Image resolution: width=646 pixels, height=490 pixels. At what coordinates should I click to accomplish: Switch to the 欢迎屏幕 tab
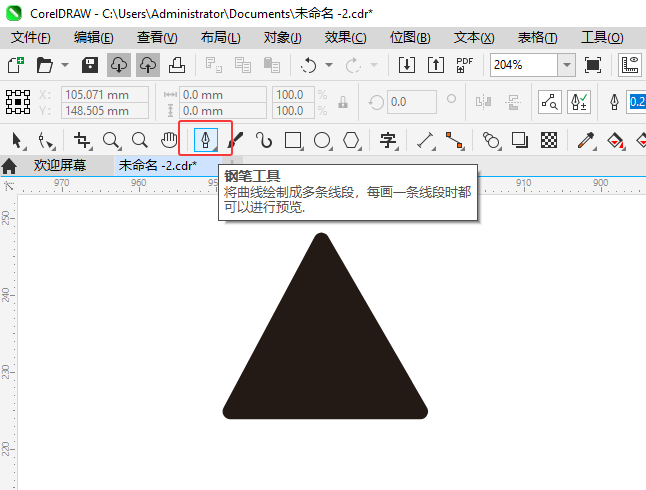pyautogui.click(x=60, y=166)
